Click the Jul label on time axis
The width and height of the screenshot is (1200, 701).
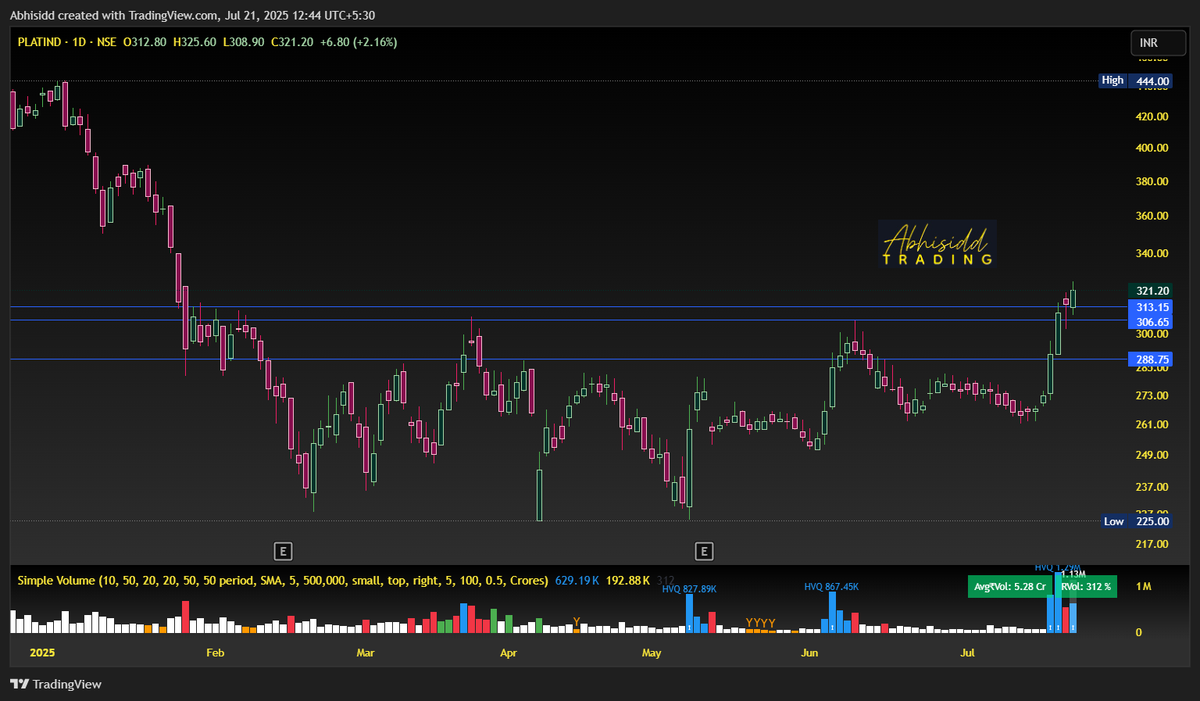967,653
